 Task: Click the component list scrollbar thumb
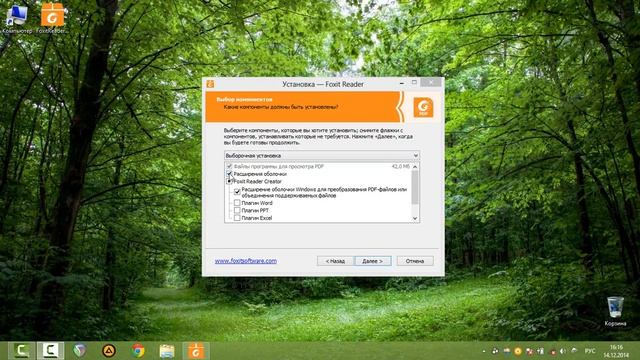415,187
